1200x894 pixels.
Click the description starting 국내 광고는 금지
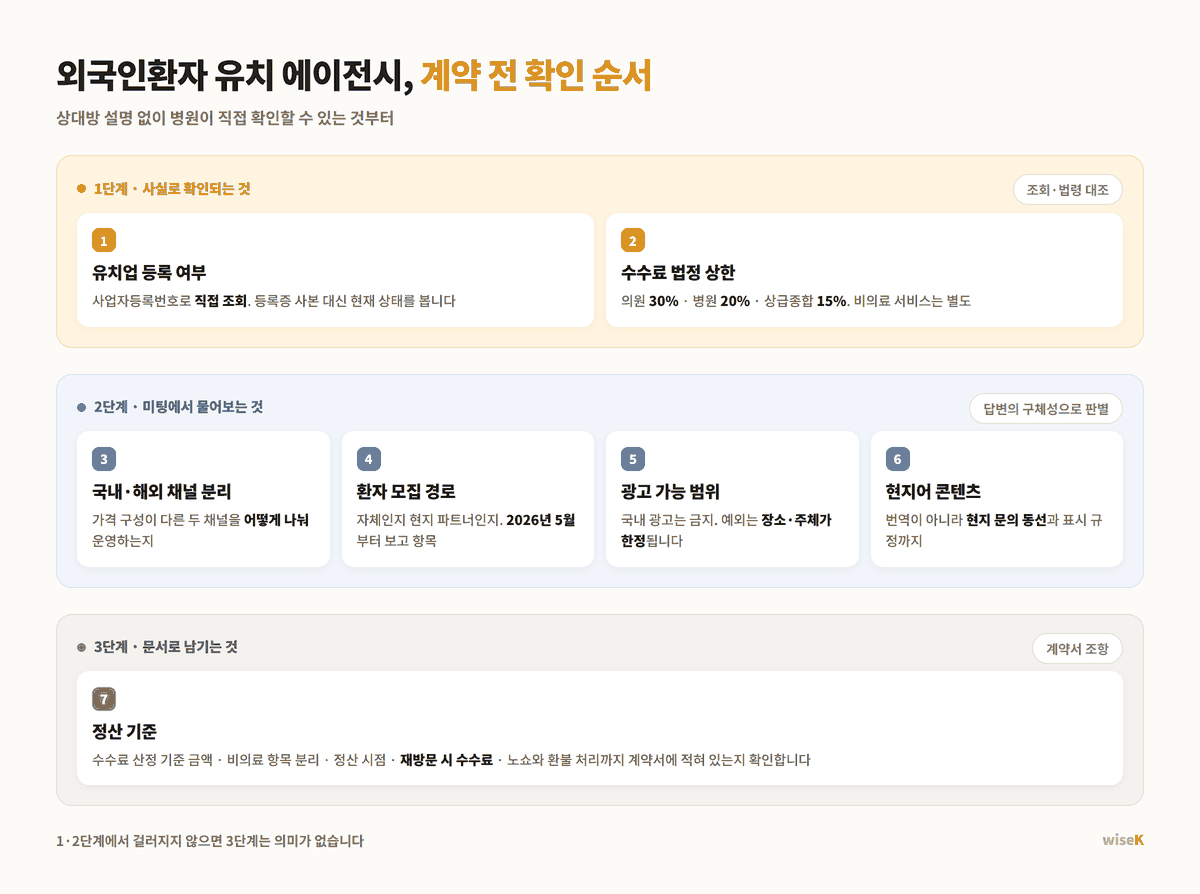pyautogui.click(x=727, y=530)
